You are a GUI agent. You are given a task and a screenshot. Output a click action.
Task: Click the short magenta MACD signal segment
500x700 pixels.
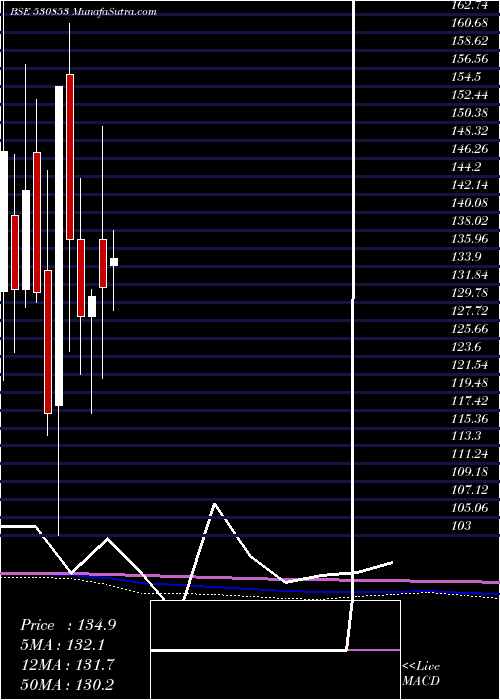click(374, 650)
